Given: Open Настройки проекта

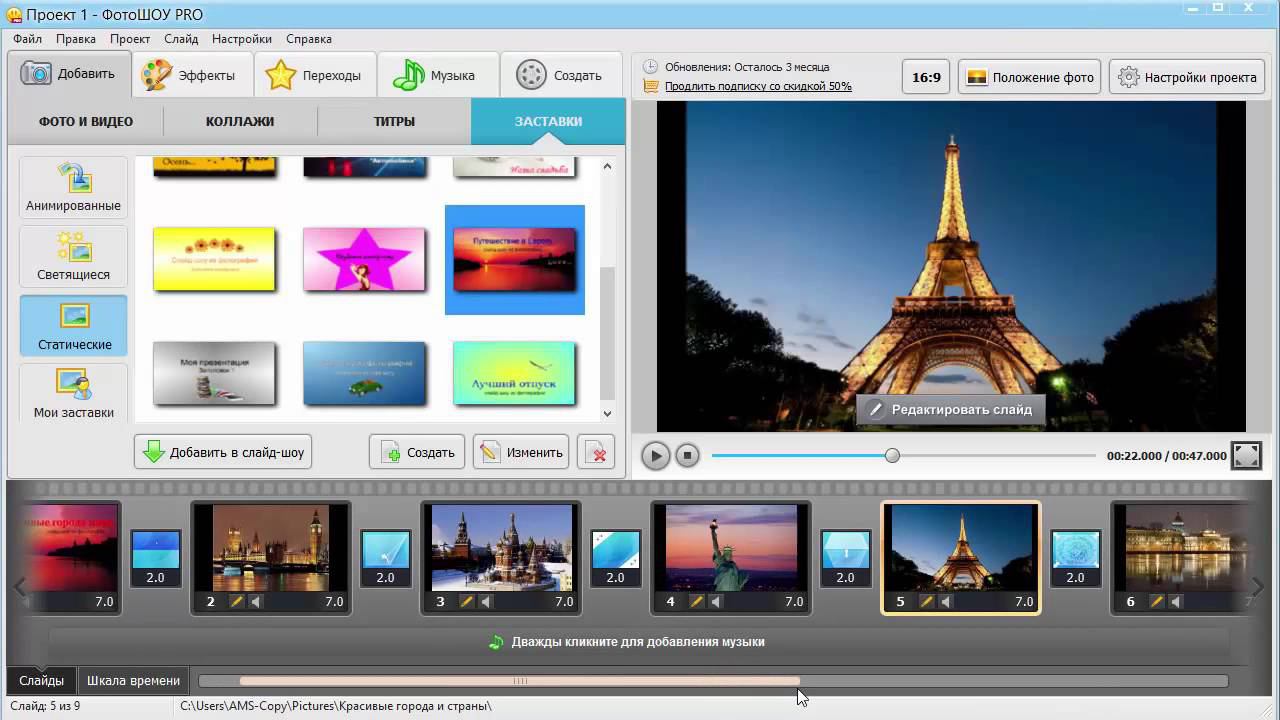Looking at the screenshot, I should click(x=1188, y=77).
